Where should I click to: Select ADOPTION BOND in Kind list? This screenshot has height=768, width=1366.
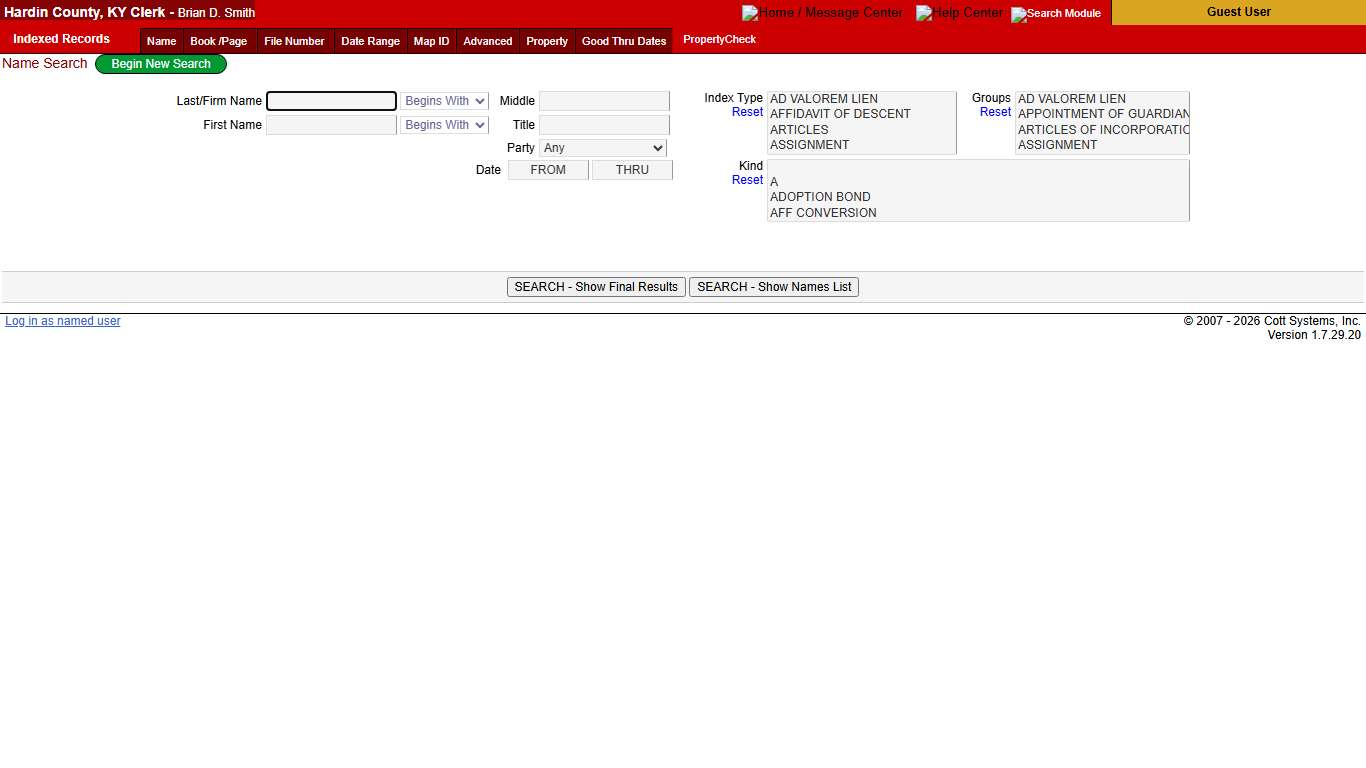click(820, 196)
